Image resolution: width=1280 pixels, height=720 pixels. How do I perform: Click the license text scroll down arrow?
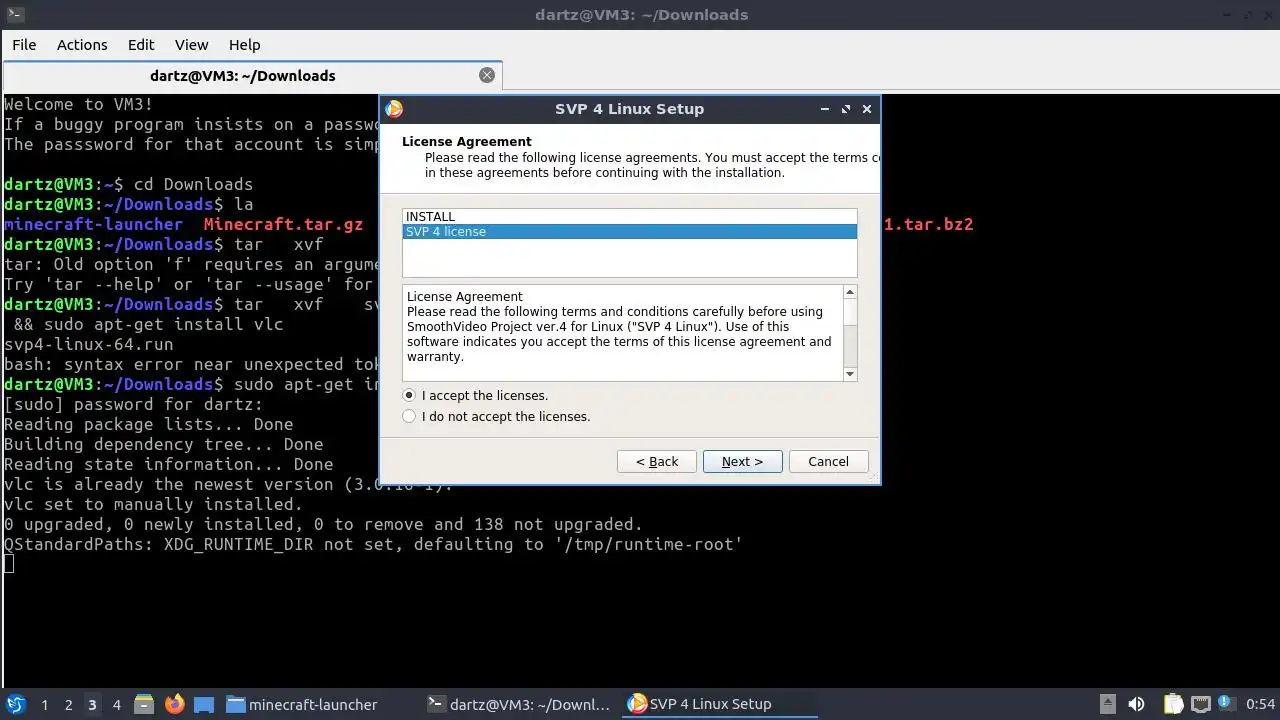pos(850,374)
